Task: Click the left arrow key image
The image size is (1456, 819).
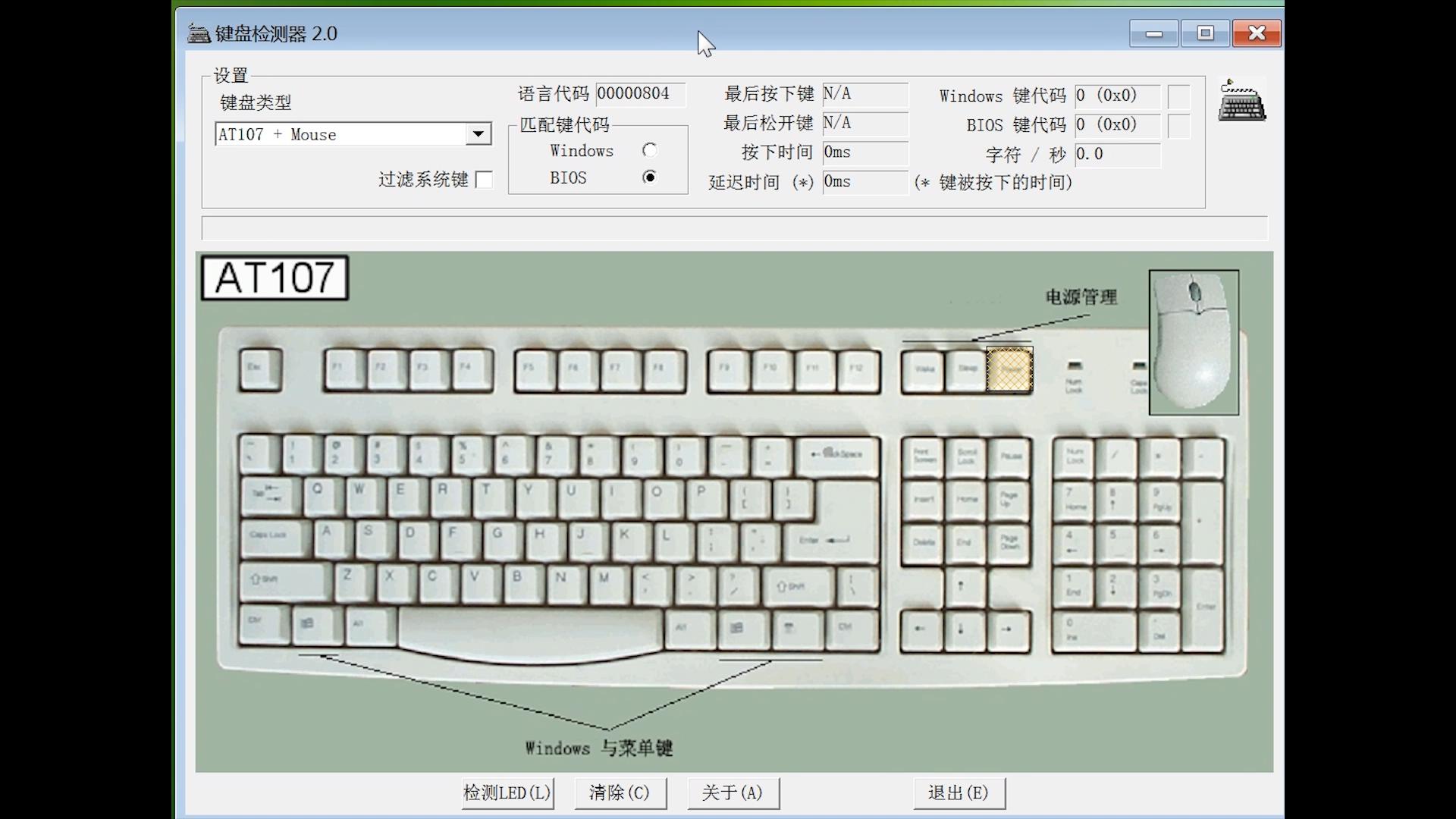Action: [x=922, y=629]
